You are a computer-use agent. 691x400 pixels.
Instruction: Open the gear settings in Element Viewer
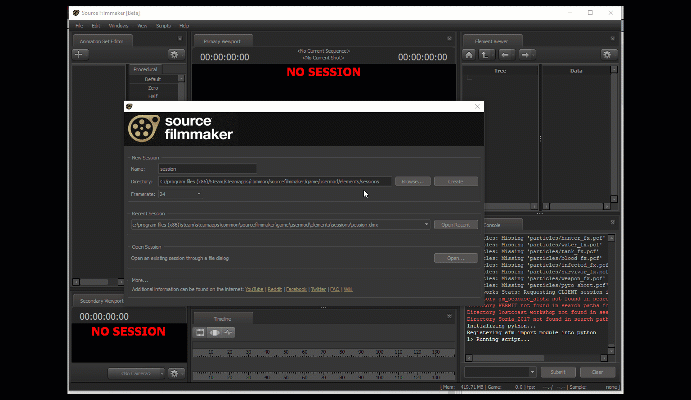click(x=608, y=55)
